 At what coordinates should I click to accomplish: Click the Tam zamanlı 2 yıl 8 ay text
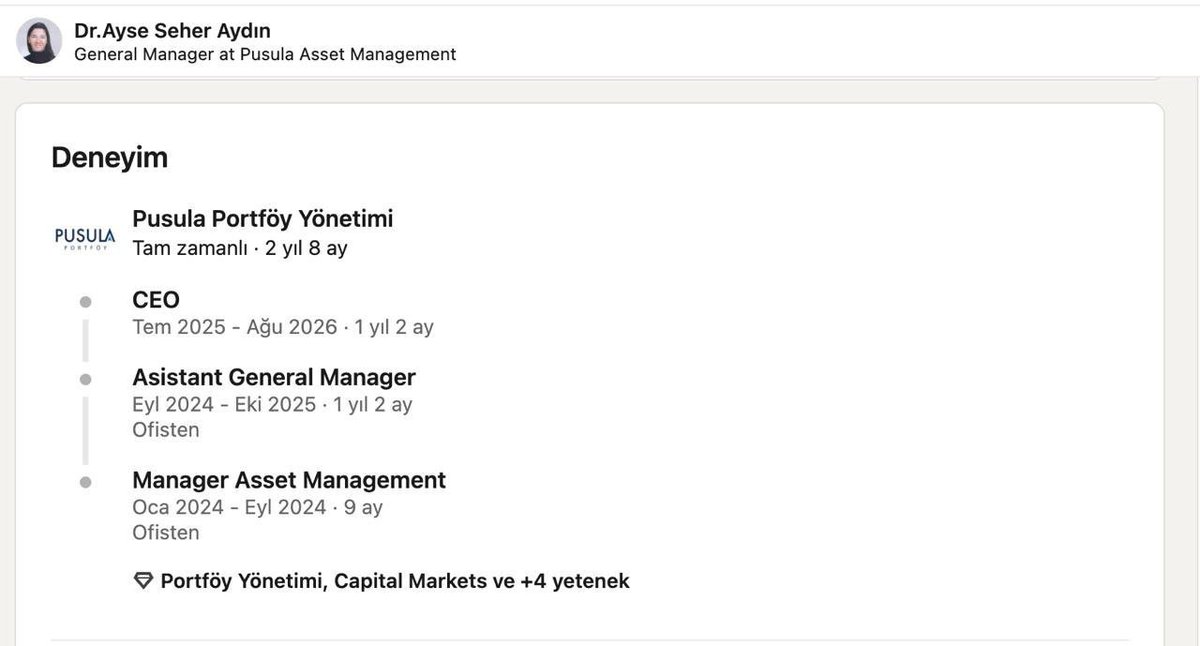click(x=240, y=248)
